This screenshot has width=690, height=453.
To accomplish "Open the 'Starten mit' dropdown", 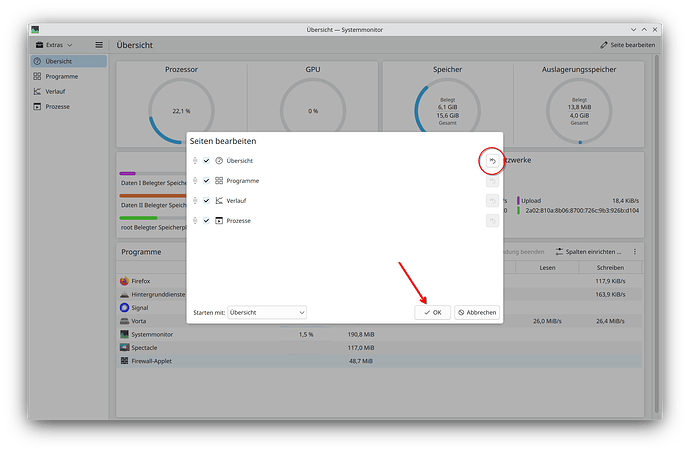I will click(267, 312).
